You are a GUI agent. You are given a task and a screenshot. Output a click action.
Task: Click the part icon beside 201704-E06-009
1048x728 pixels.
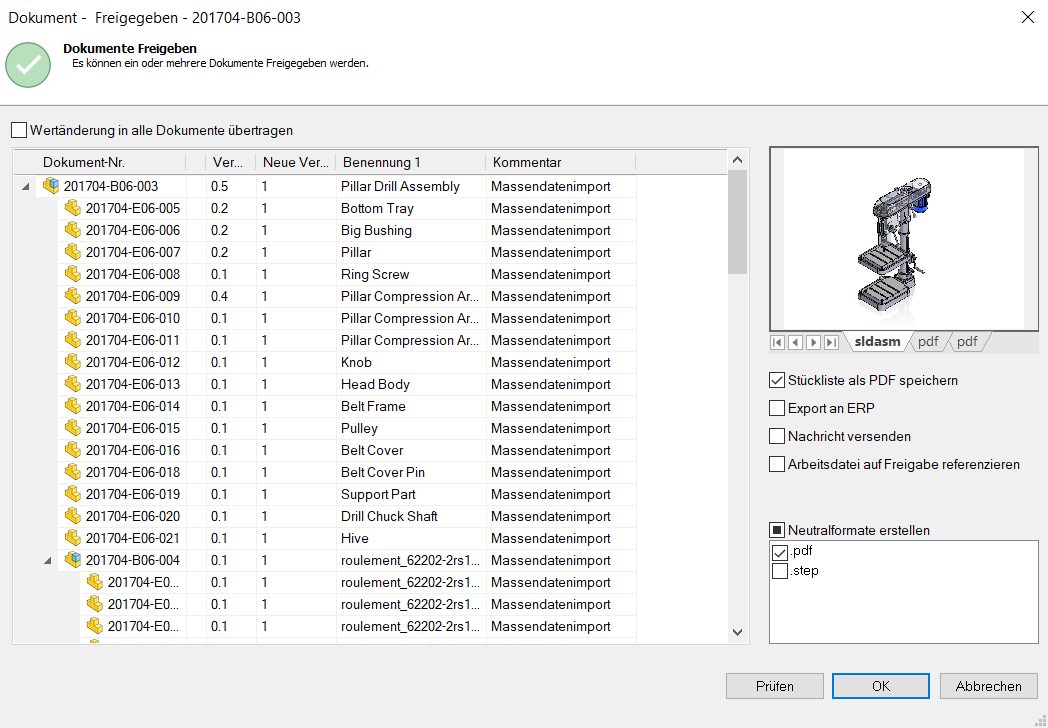point(72,296)
